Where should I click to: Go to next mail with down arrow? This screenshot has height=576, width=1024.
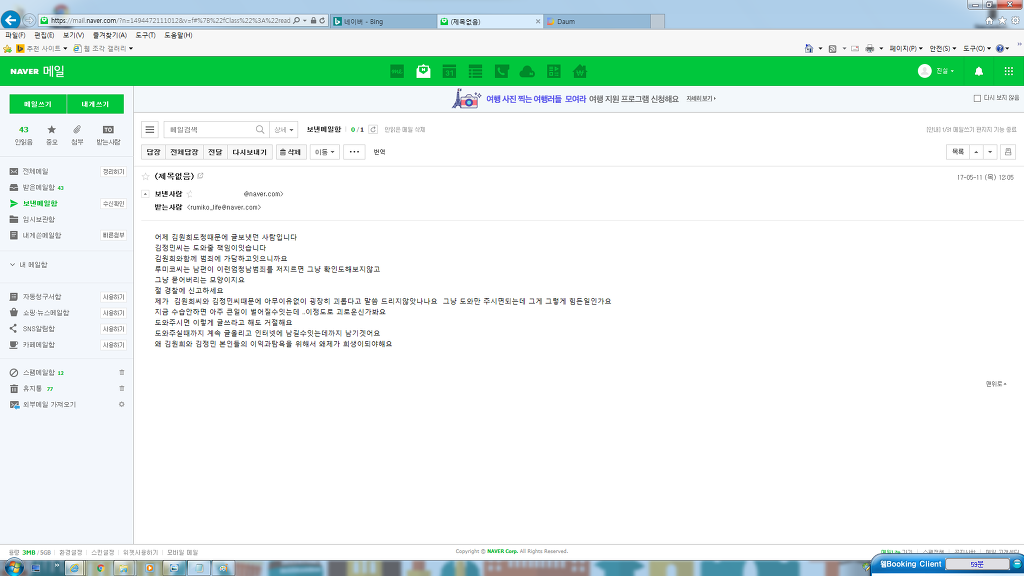click(x=990, y=152)
